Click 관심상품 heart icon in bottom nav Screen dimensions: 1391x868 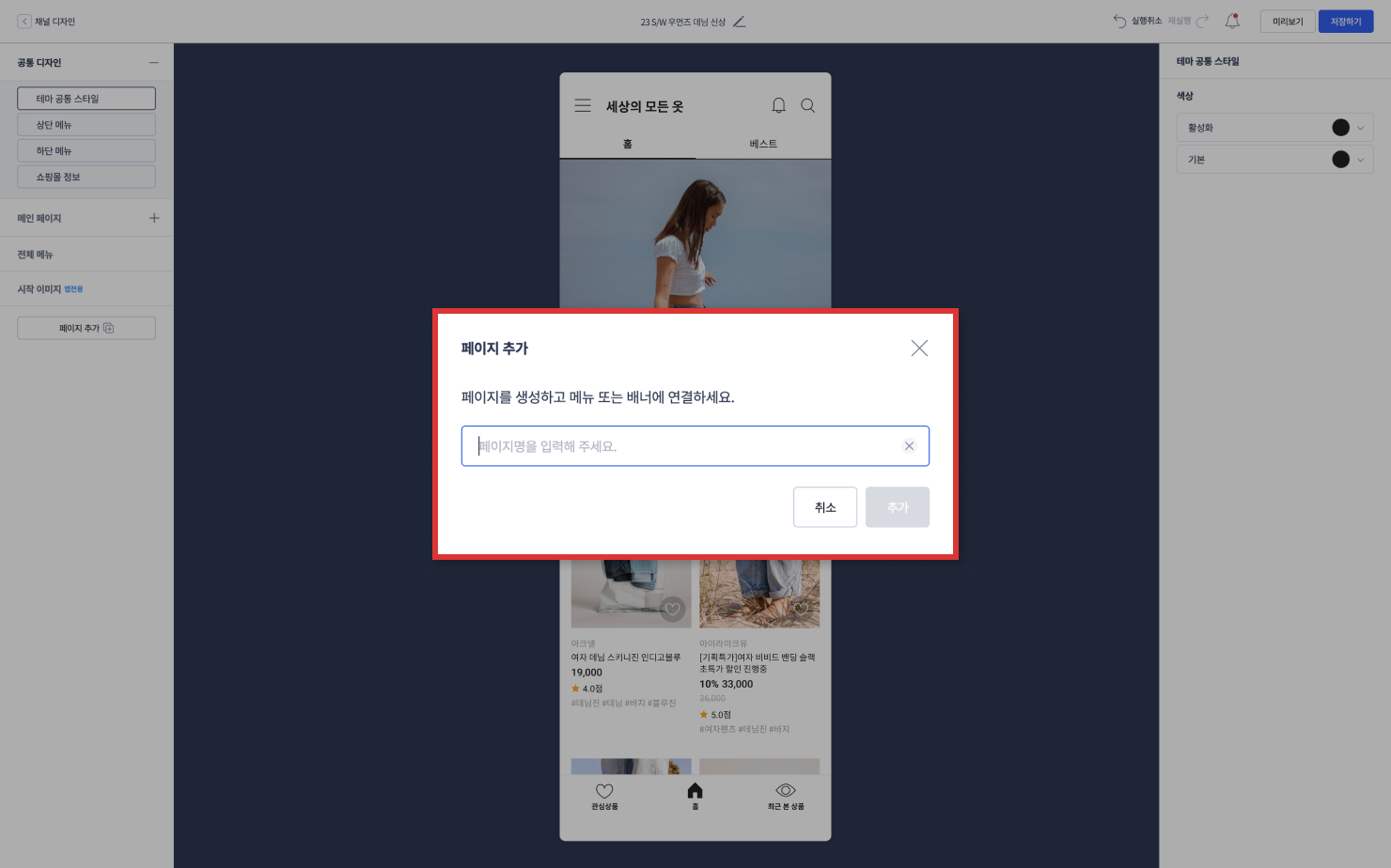tap(604, 791)
